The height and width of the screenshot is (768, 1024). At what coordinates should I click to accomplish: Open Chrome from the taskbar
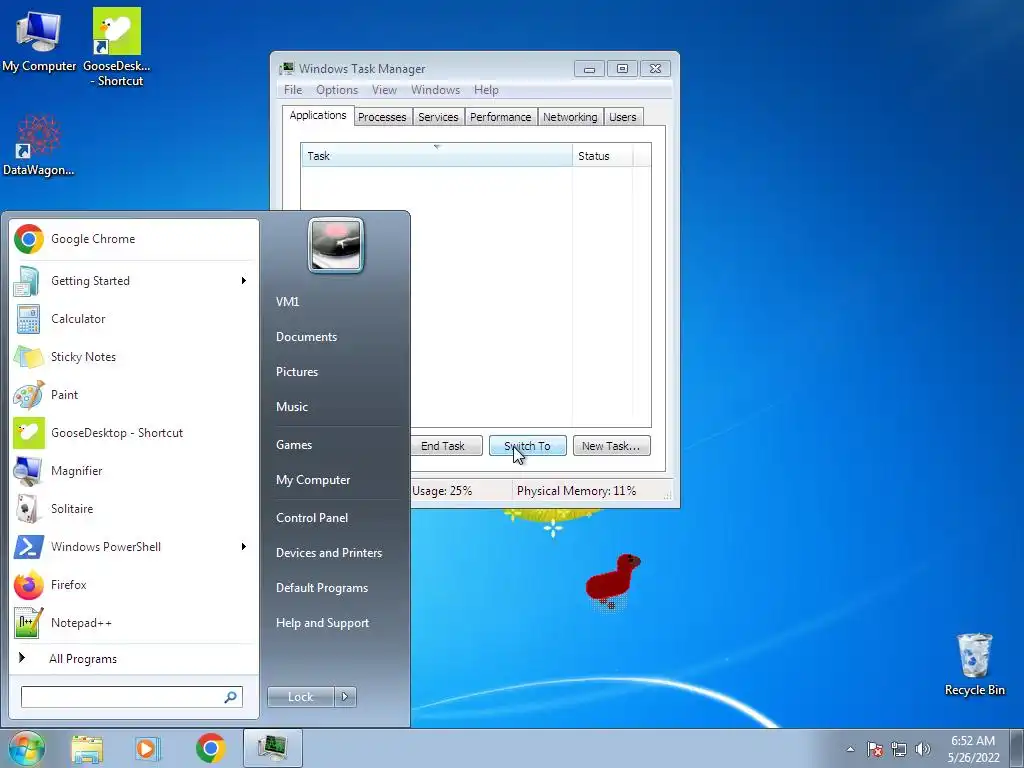(210, 748)
